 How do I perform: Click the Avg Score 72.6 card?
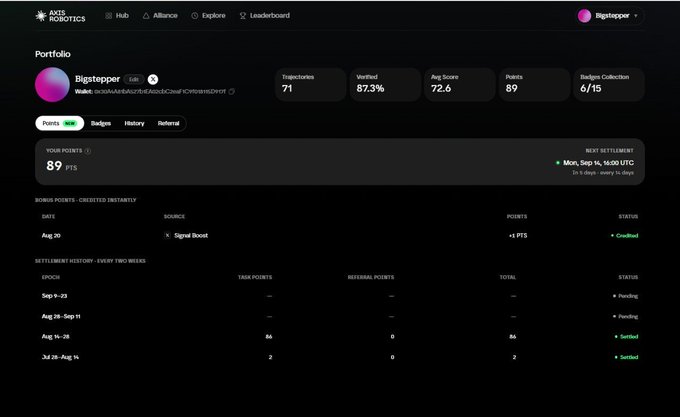click(460, 85)
